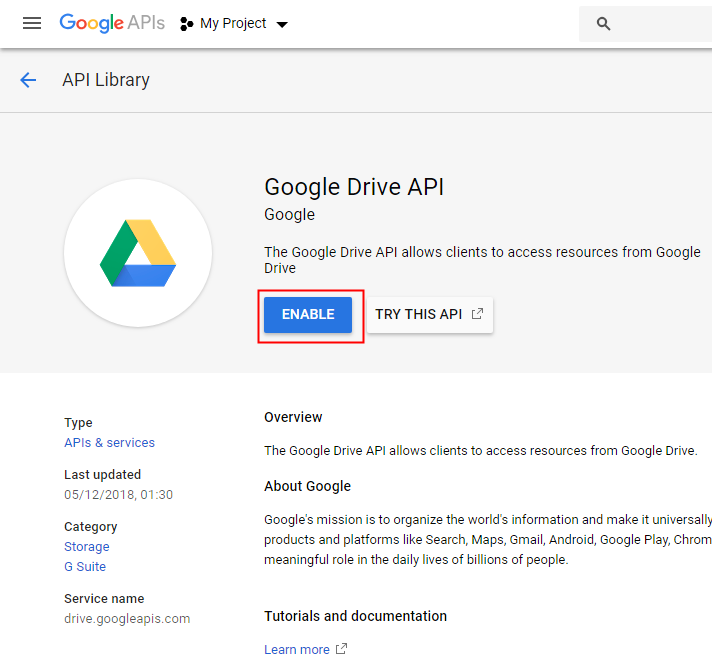Select the drive.googleapis.com service name
The width and height of the screenshot is (712, 672).
[127, 619]
